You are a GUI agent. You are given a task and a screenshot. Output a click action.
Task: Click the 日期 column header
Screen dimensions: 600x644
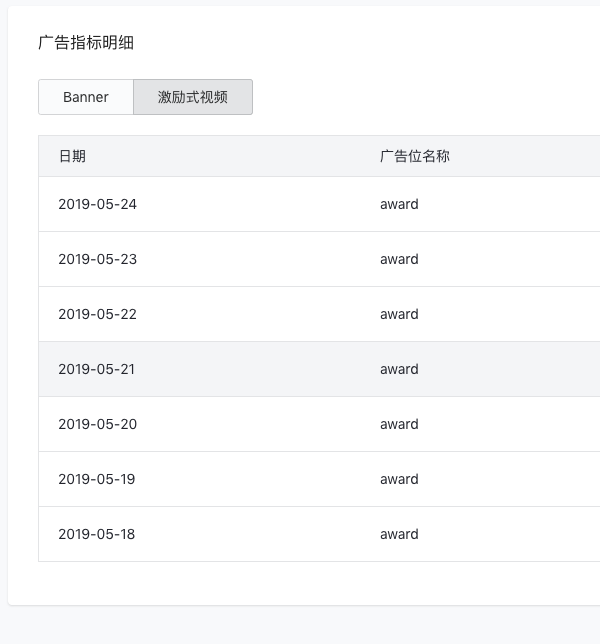coord(72,156)
